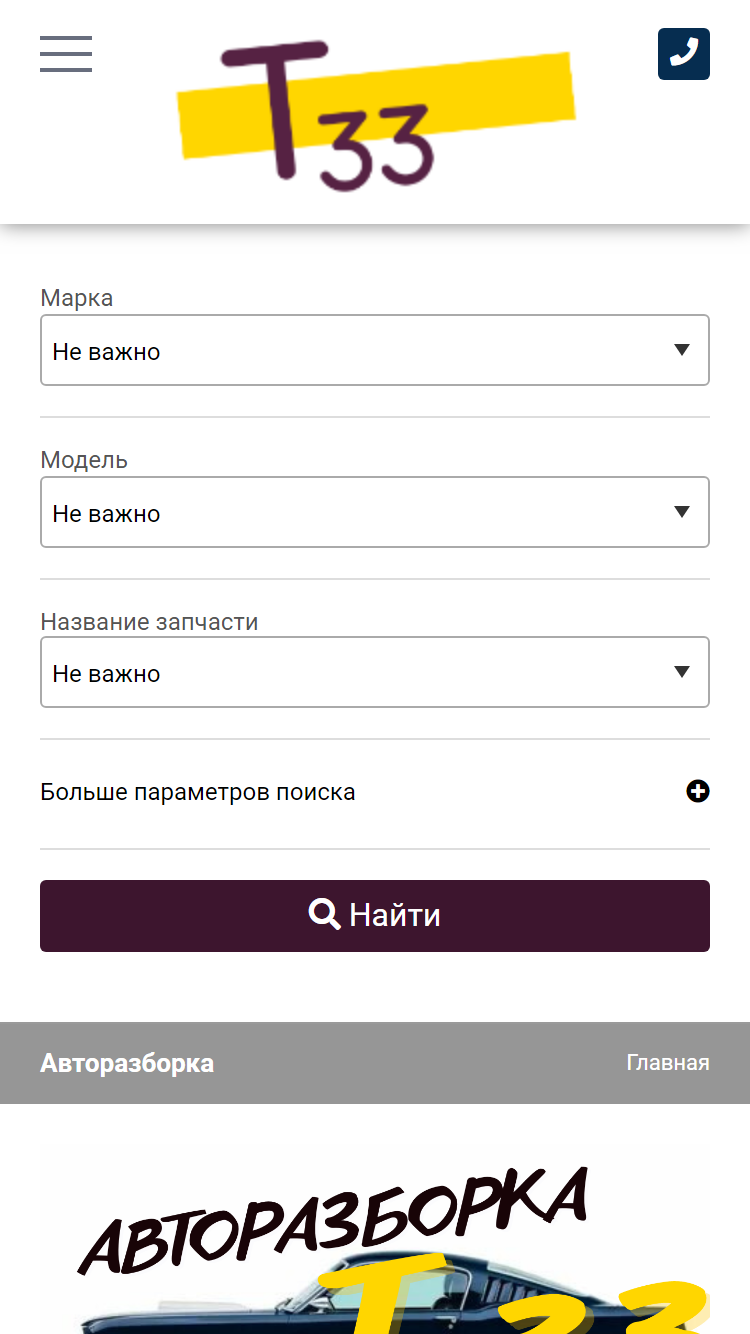Click the Авторазборка page heading
The height and width of the screenshot is (1334, 750).
pyautogui.click(x=127, y=1063)
